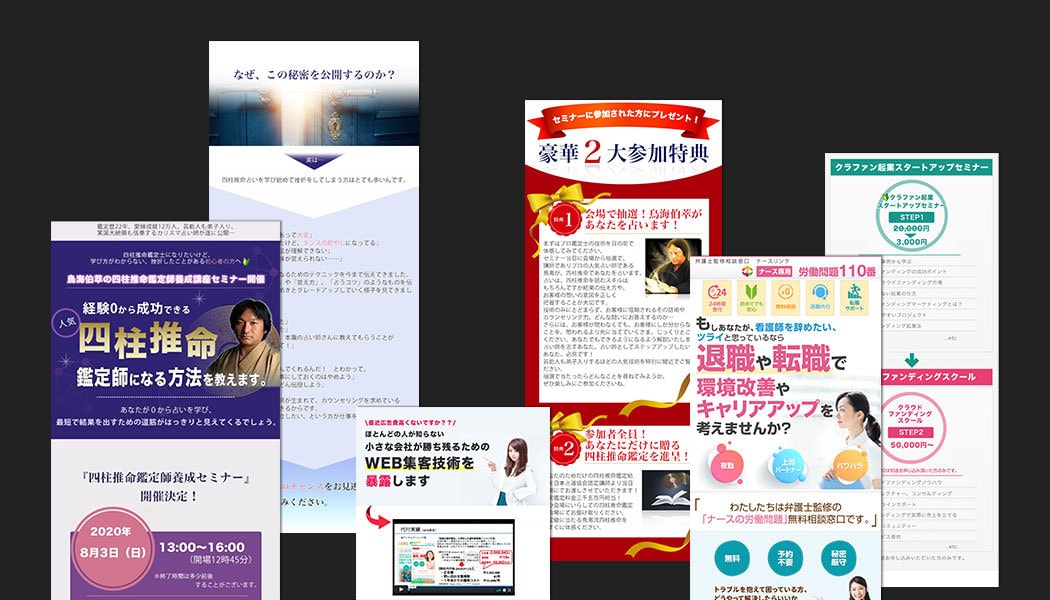Select the pink 夜勤 bubble
This screenshot has width=1050, height=600.
[x=727, y=465]
